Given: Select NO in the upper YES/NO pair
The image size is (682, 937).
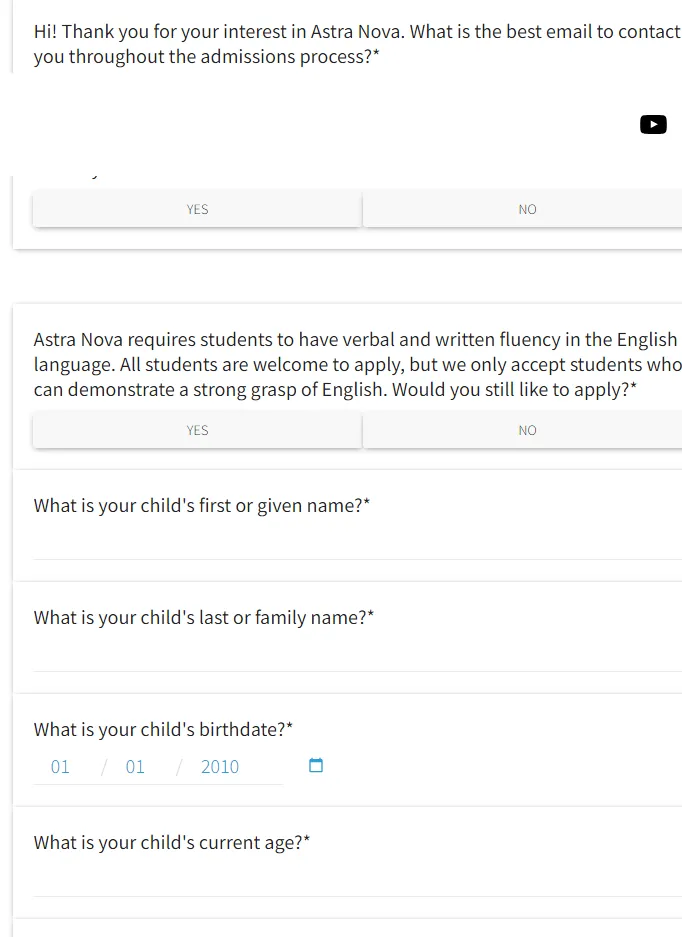Looking at the screenshot, I should tap(522, 209).
